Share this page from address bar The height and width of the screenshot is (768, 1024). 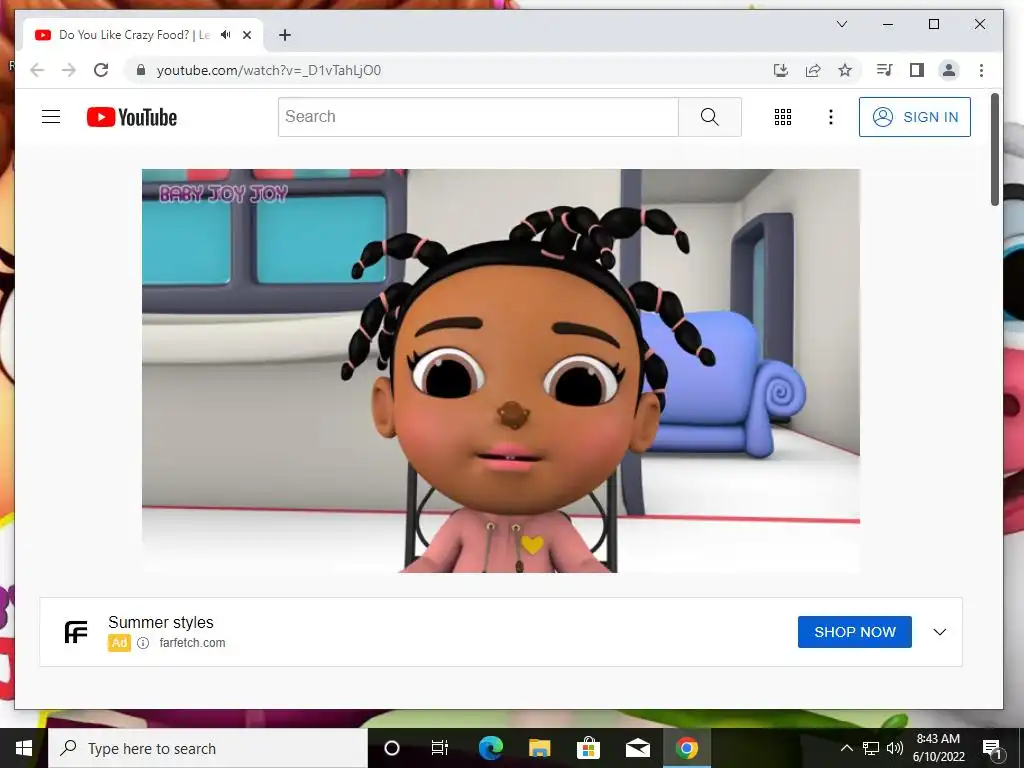[813, 70]
